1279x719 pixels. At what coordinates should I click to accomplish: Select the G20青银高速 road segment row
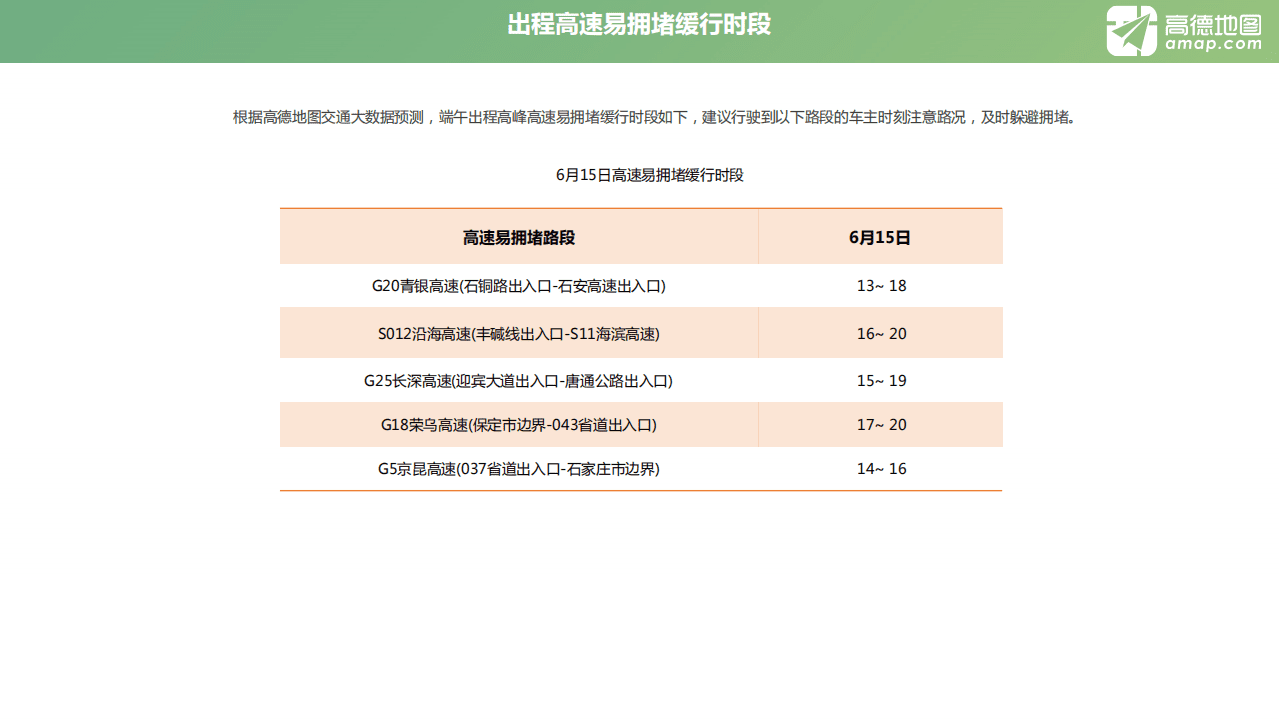point(519,285)
